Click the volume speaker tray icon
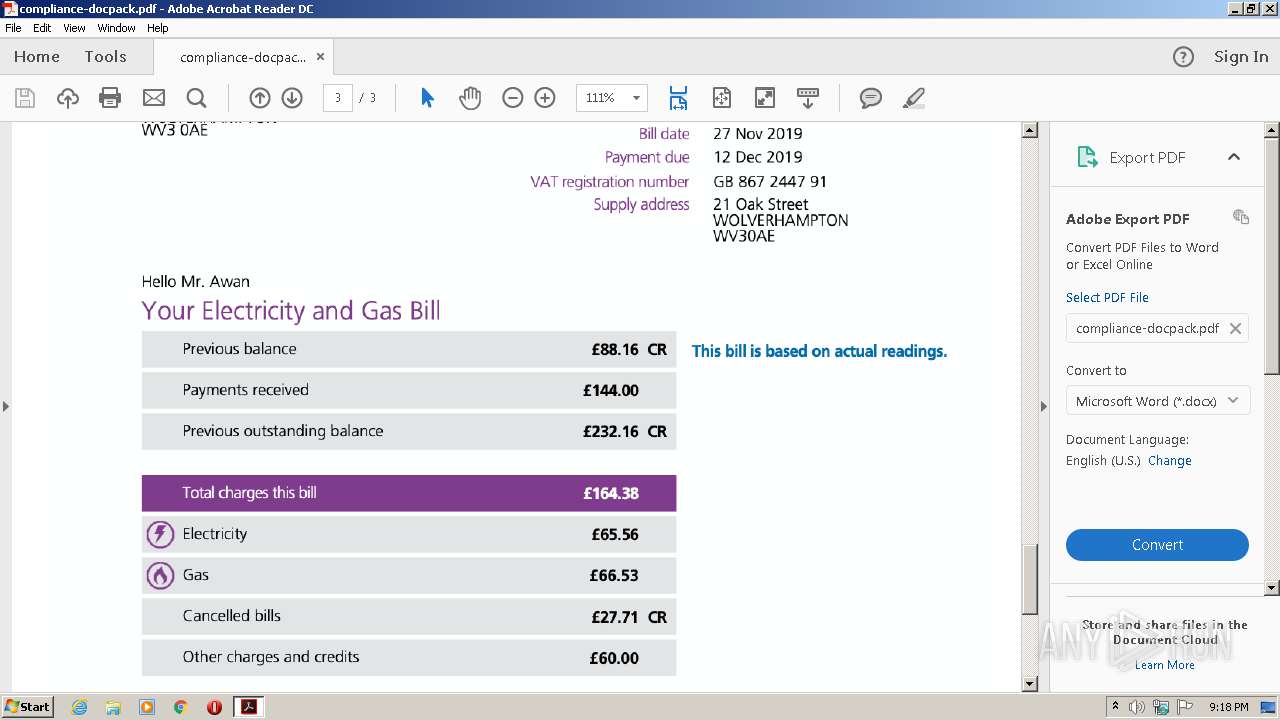 (1137, 707)
